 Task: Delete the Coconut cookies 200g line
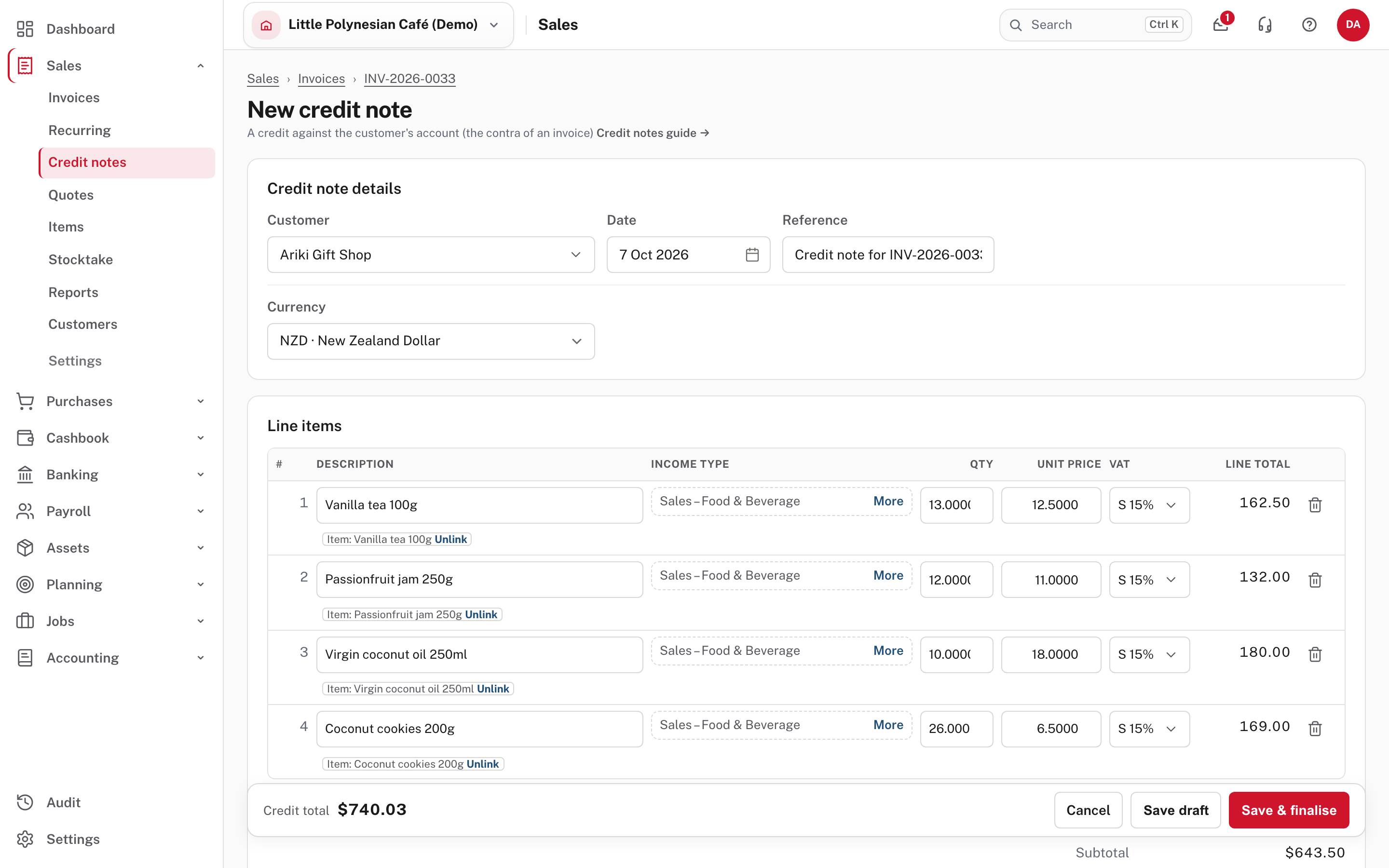pos(1314,729)
